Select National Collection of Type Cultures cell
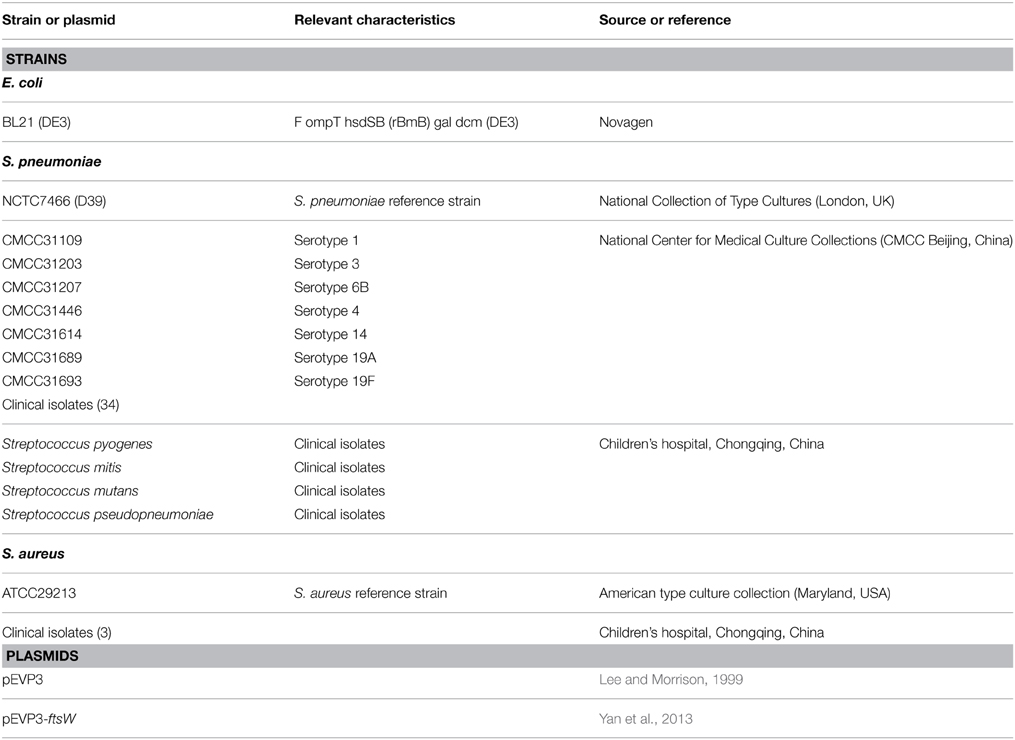Screen dimensions: 1015x740 (746, 201)
